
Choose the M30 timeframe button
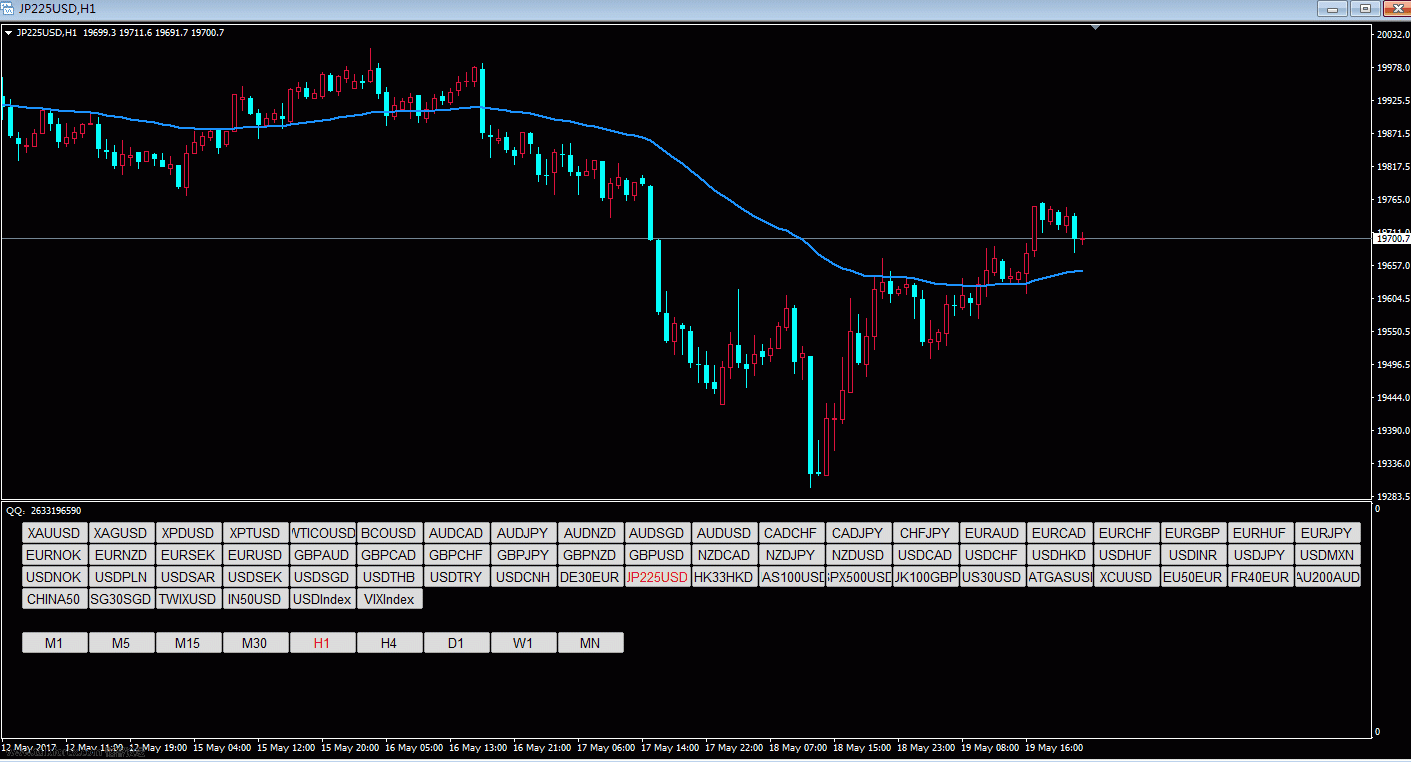(x=255, y=643)
